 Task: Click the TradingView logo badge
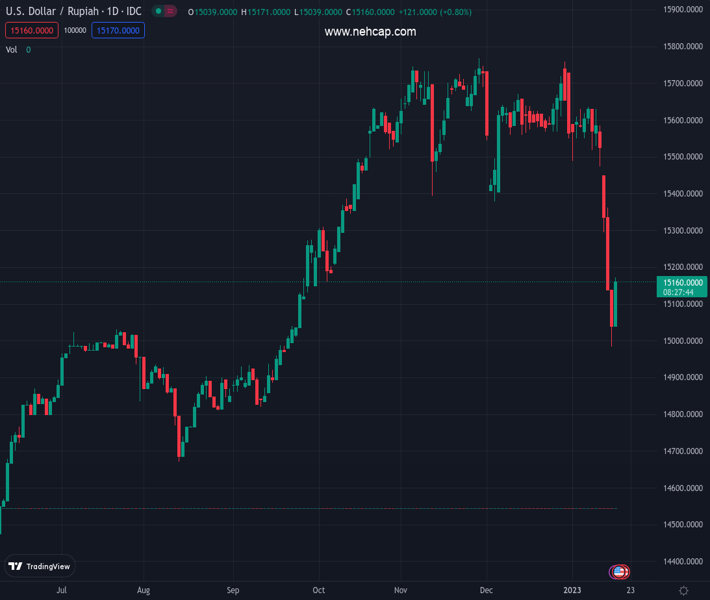tap(40, 567)
